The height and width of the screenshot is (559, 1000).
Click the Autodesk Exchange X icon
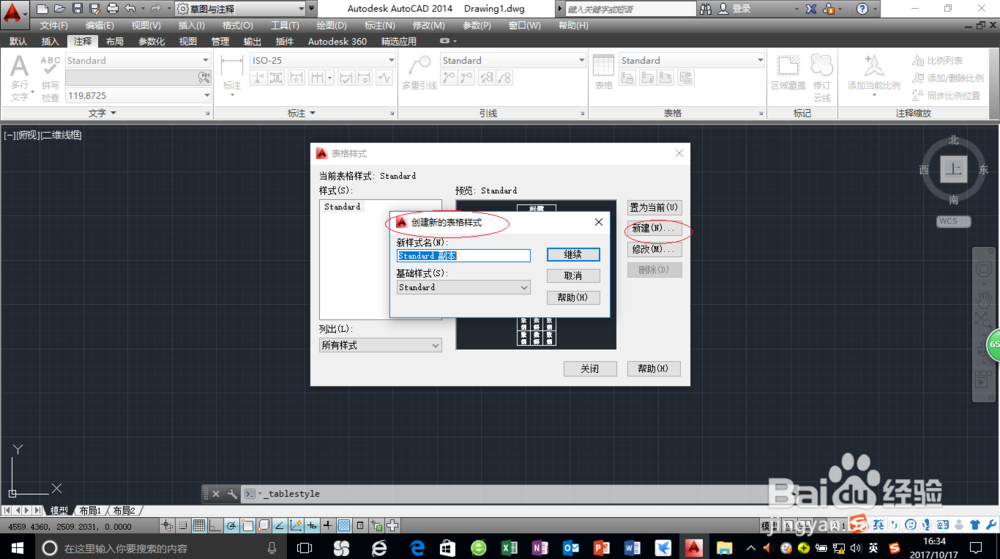click(811, 9)
